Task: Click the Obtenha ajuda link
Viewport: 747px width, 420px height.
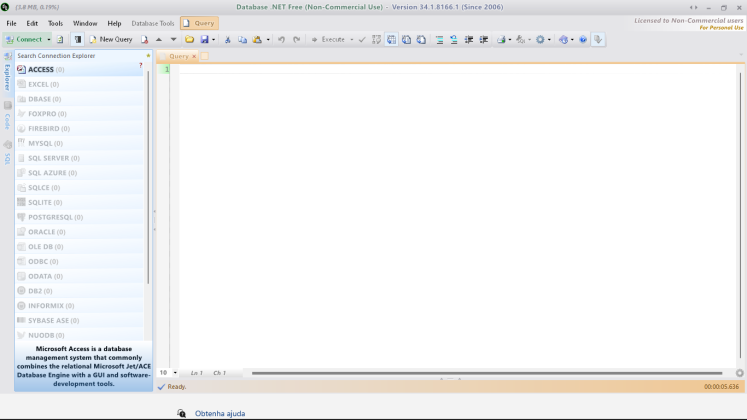Action: pos(220,413)
